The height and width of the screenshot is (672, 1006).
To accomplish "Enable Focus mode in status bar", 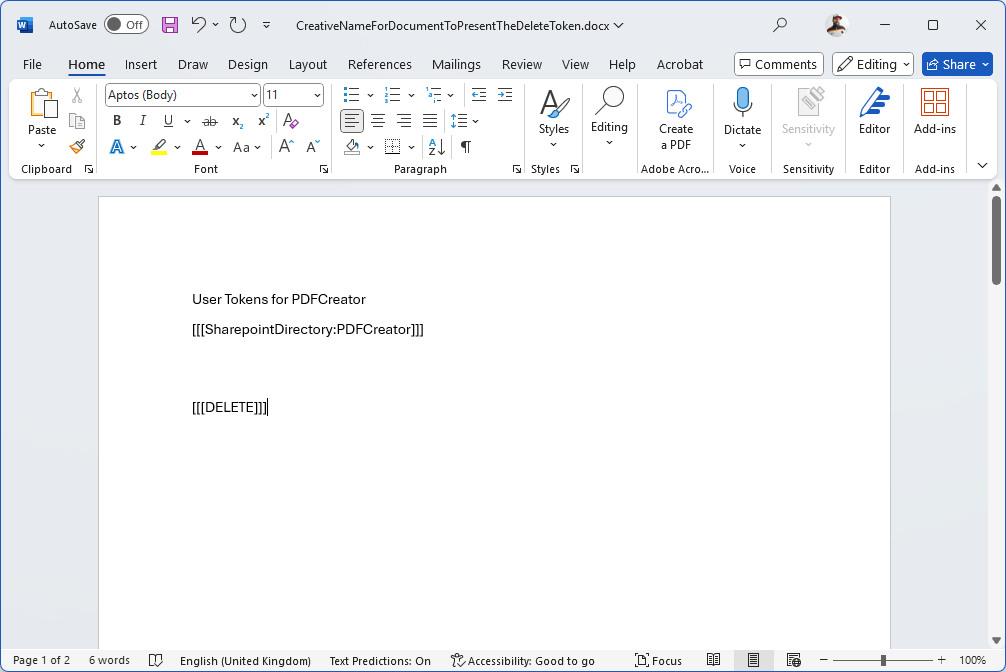I will tap(658, 660).
